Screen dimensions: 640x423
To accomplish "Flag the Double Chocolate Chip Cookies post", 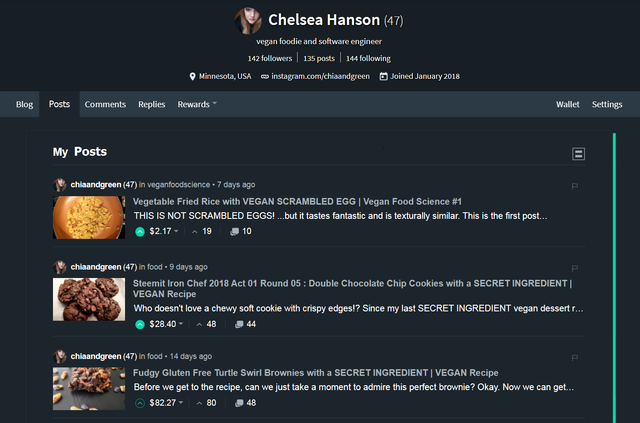I will (575, 268).
